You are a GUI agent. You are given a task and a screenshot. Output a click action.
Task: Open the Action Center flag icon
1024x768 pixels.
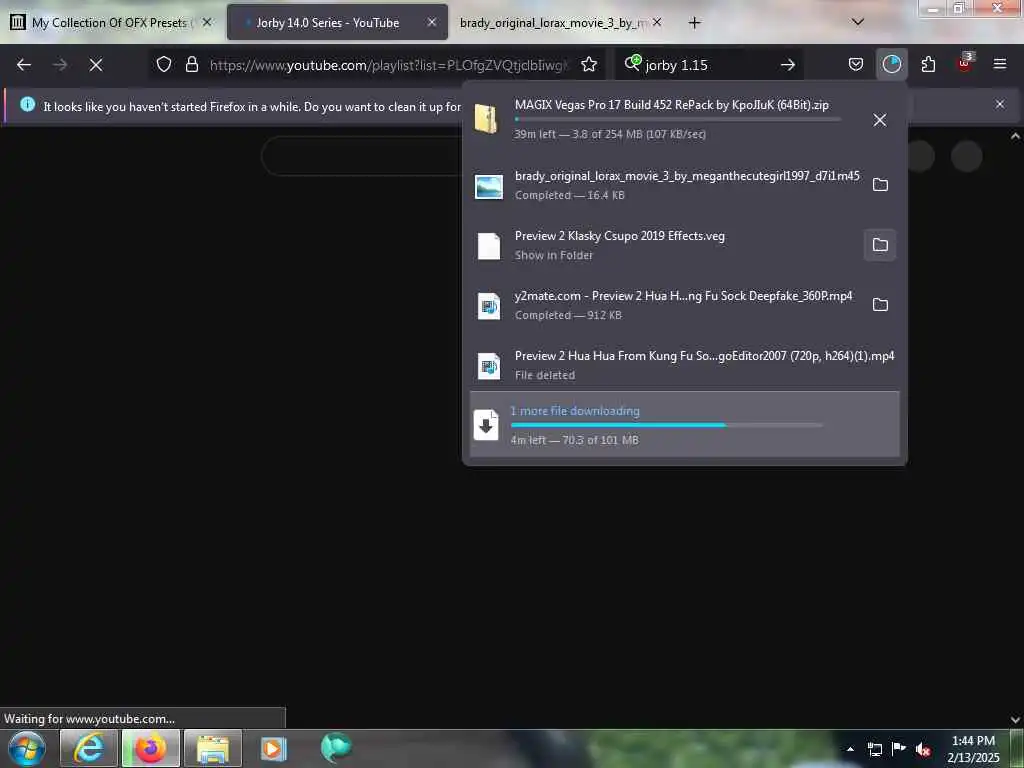coord(899,748)
